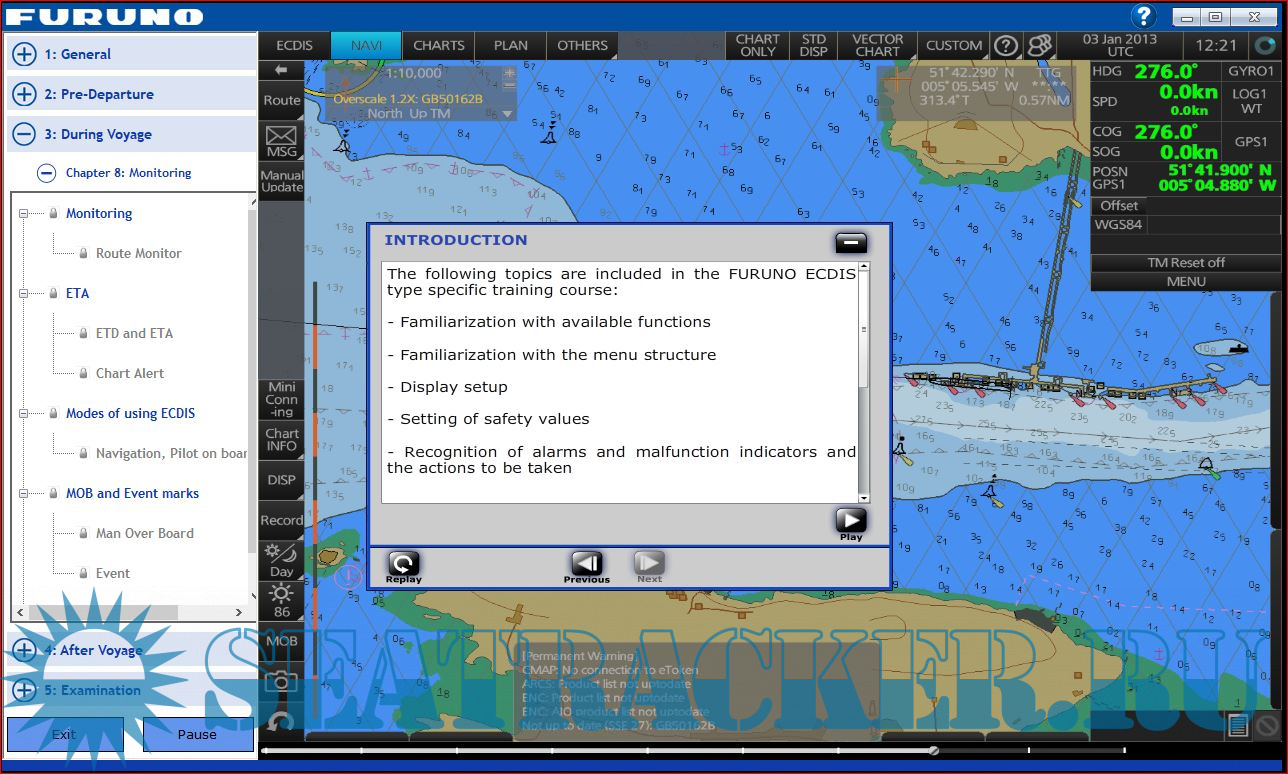Toggle the STD DISP display mode
The width and height of the screenshot is (1288, 774).
coord(814,45)
